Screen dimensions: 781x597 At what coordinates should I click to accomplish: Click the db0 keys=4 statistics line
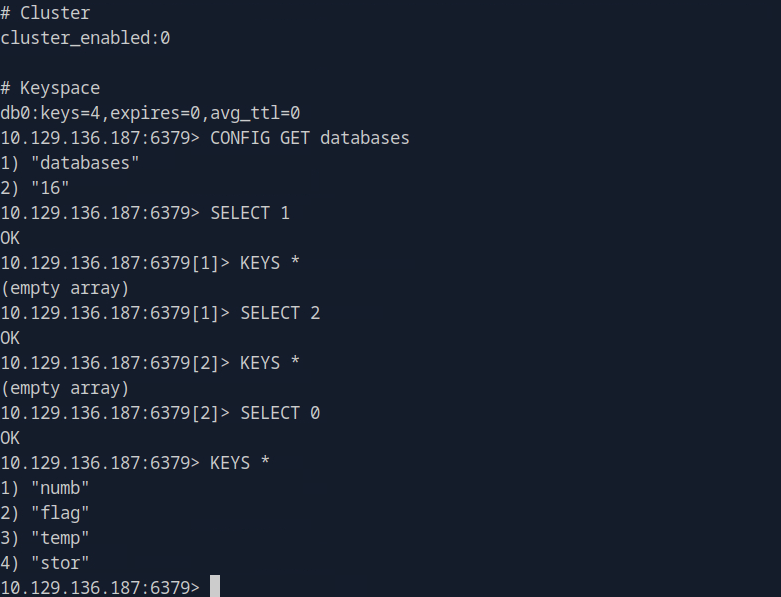150,113
